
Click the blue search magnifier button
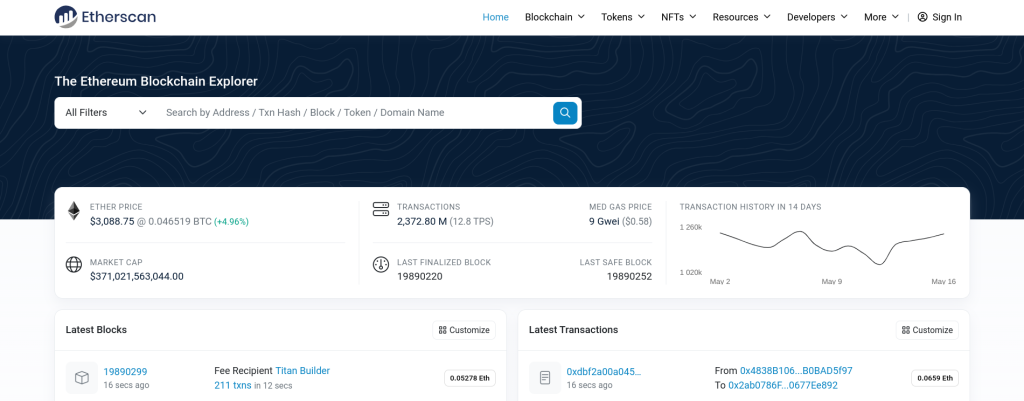(x=565, y=113)
